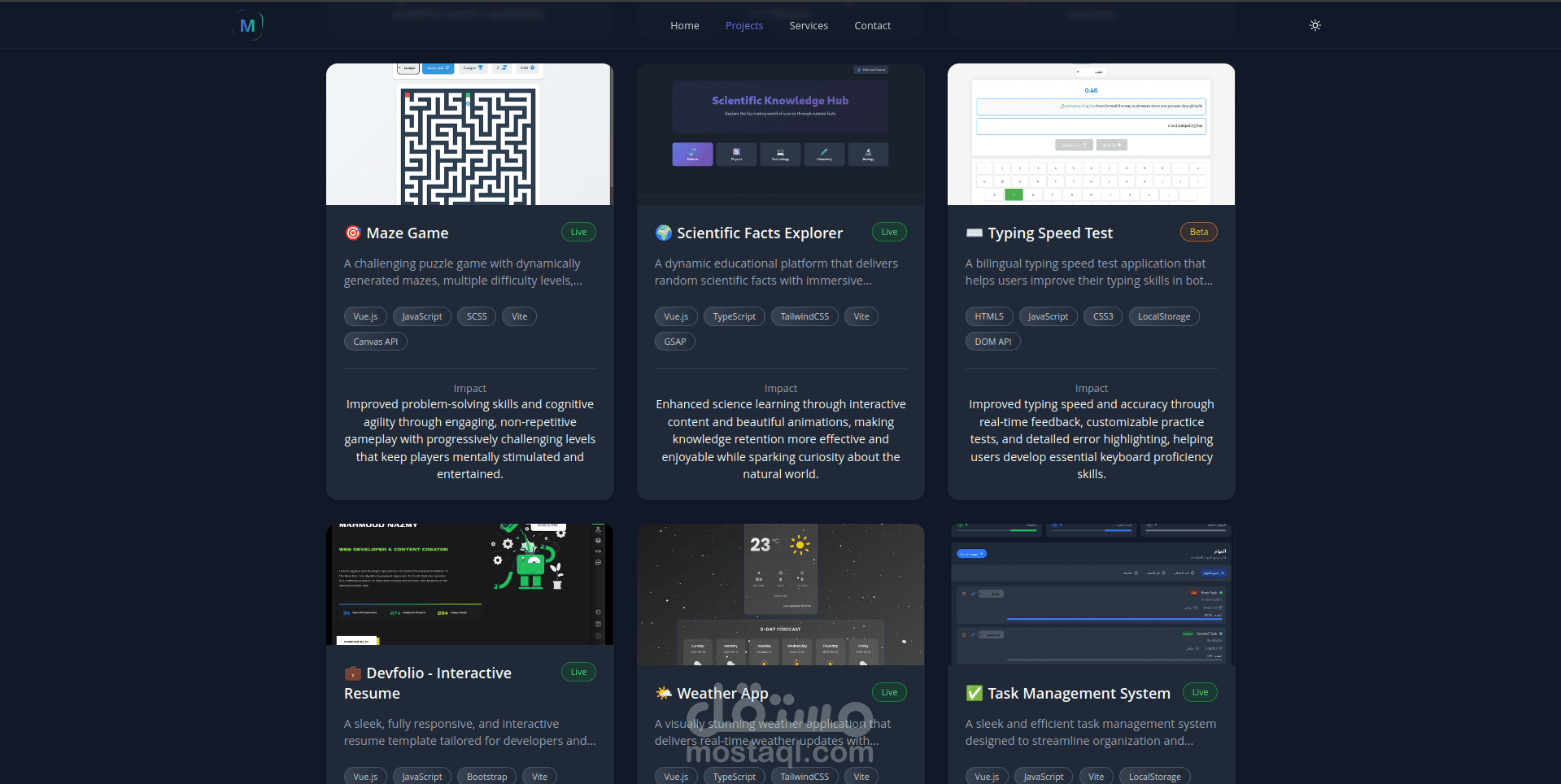
Task: Click the JavaScript tag on Typing Speed Test
Action: pos(1048,317)
